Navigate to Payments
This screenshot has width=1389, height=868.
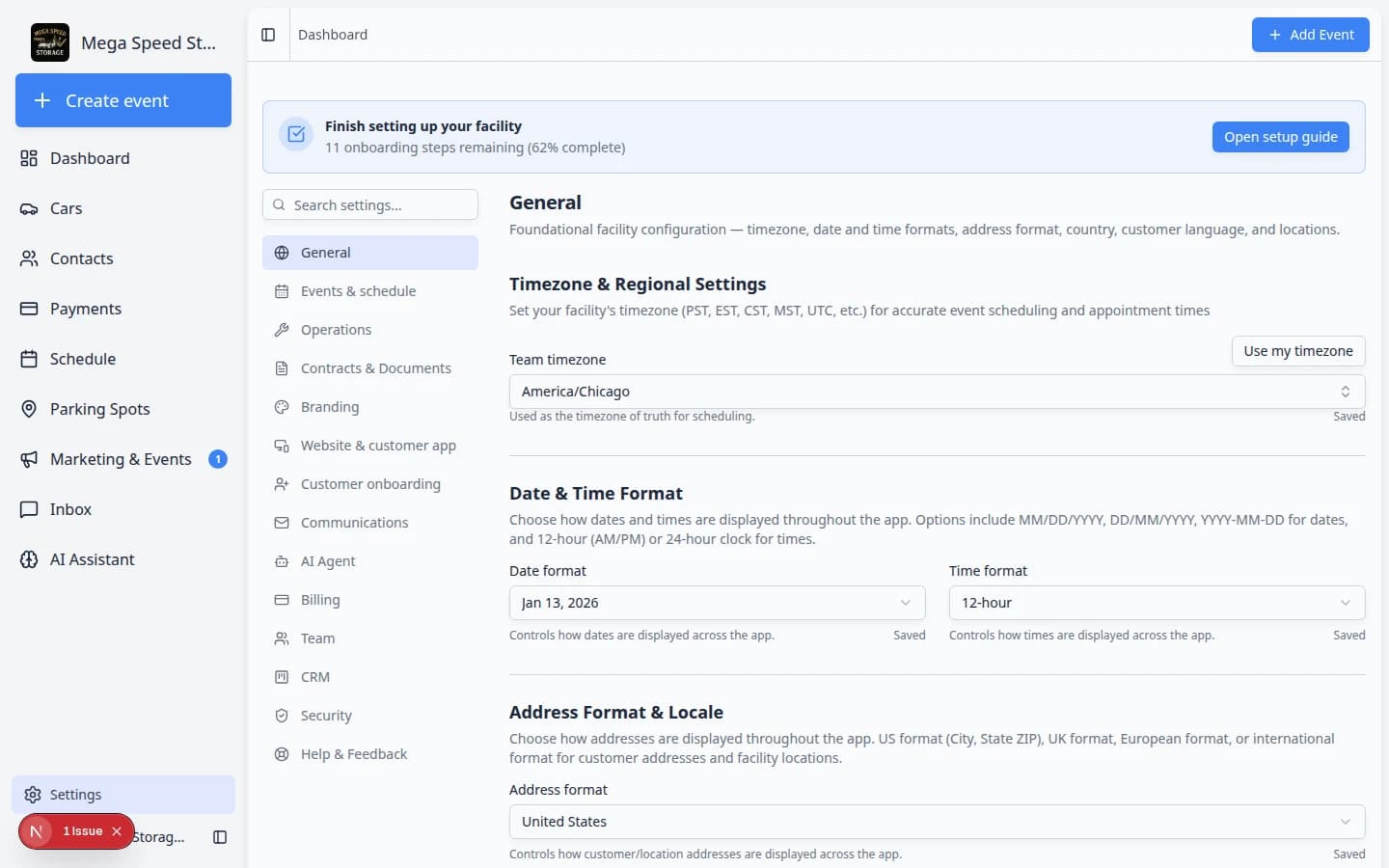[x=123, y=309]
